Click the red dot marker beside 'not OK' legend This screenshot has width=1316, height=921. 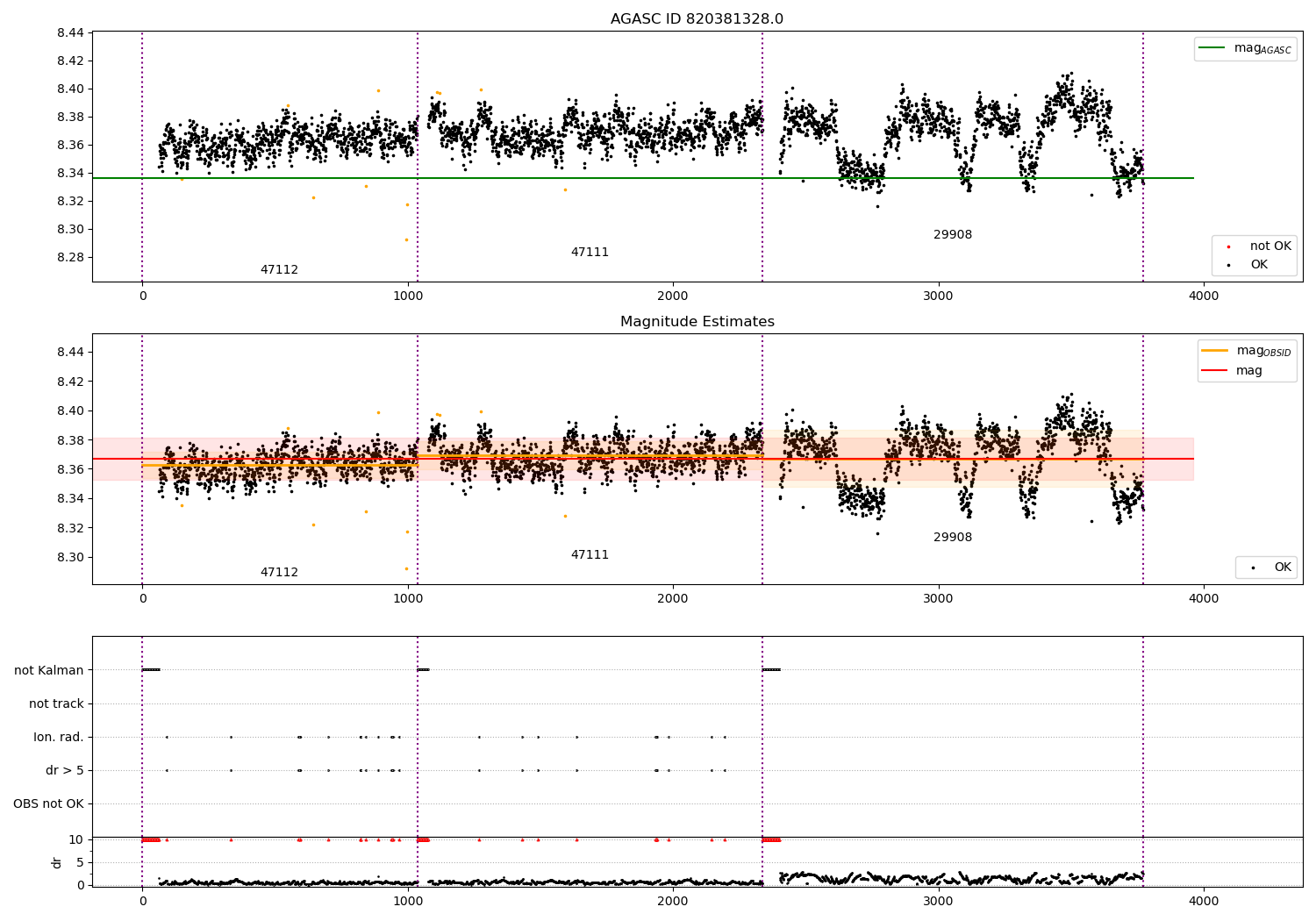(x=1228, y=246)
